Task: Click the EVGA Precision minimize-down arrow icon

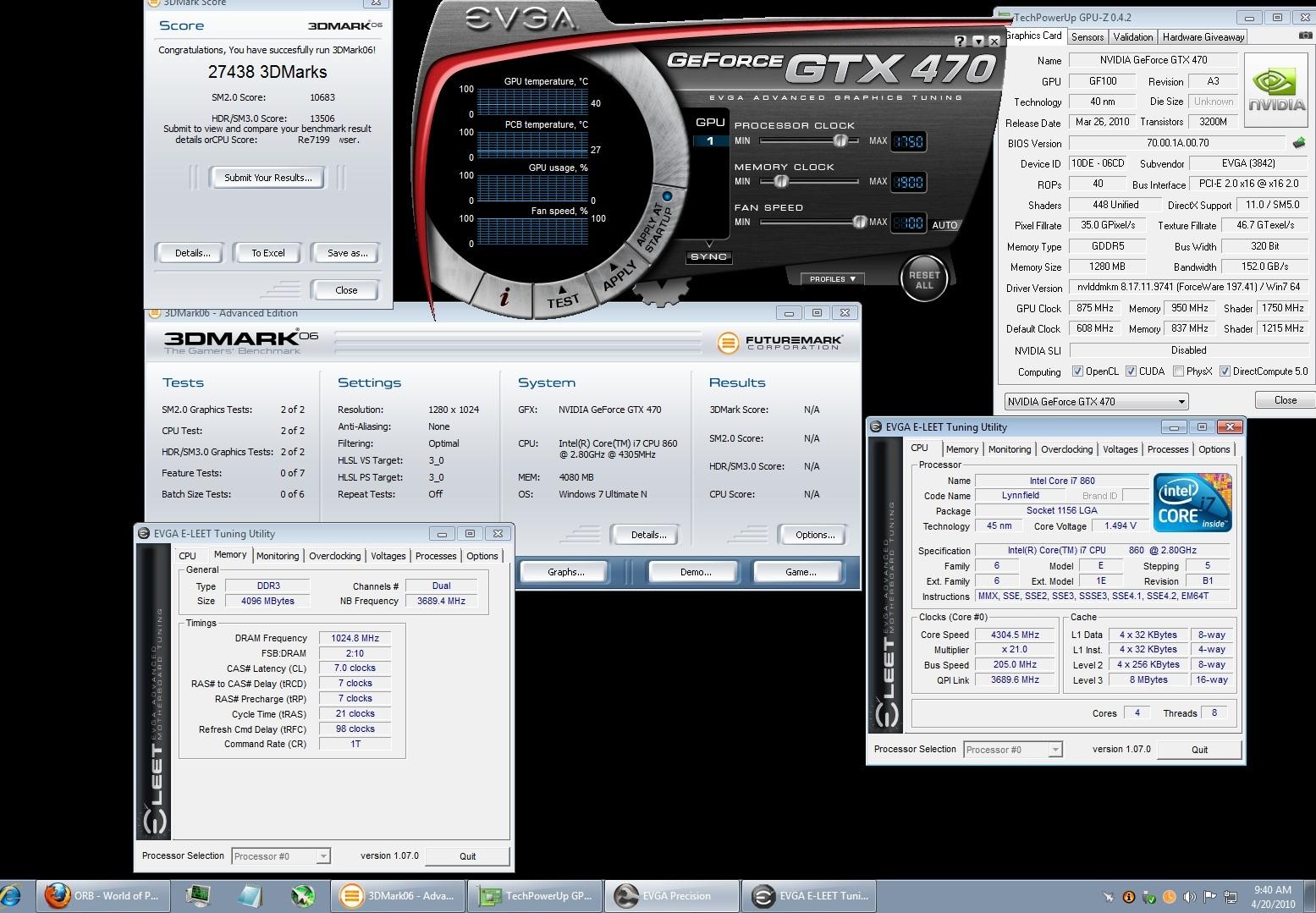Action: pyautogui.click(x=978, y=41)
